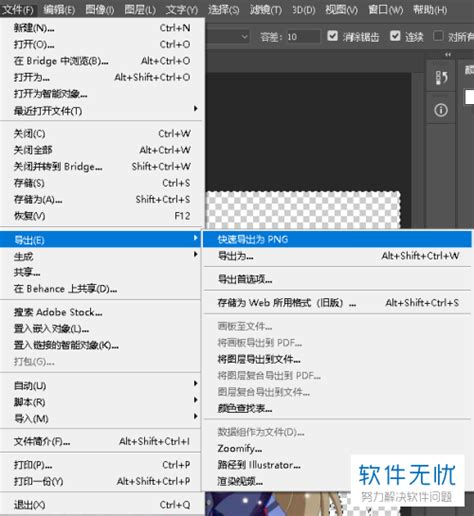Open the 滤镜(T) menu

(x=266, y=10)
